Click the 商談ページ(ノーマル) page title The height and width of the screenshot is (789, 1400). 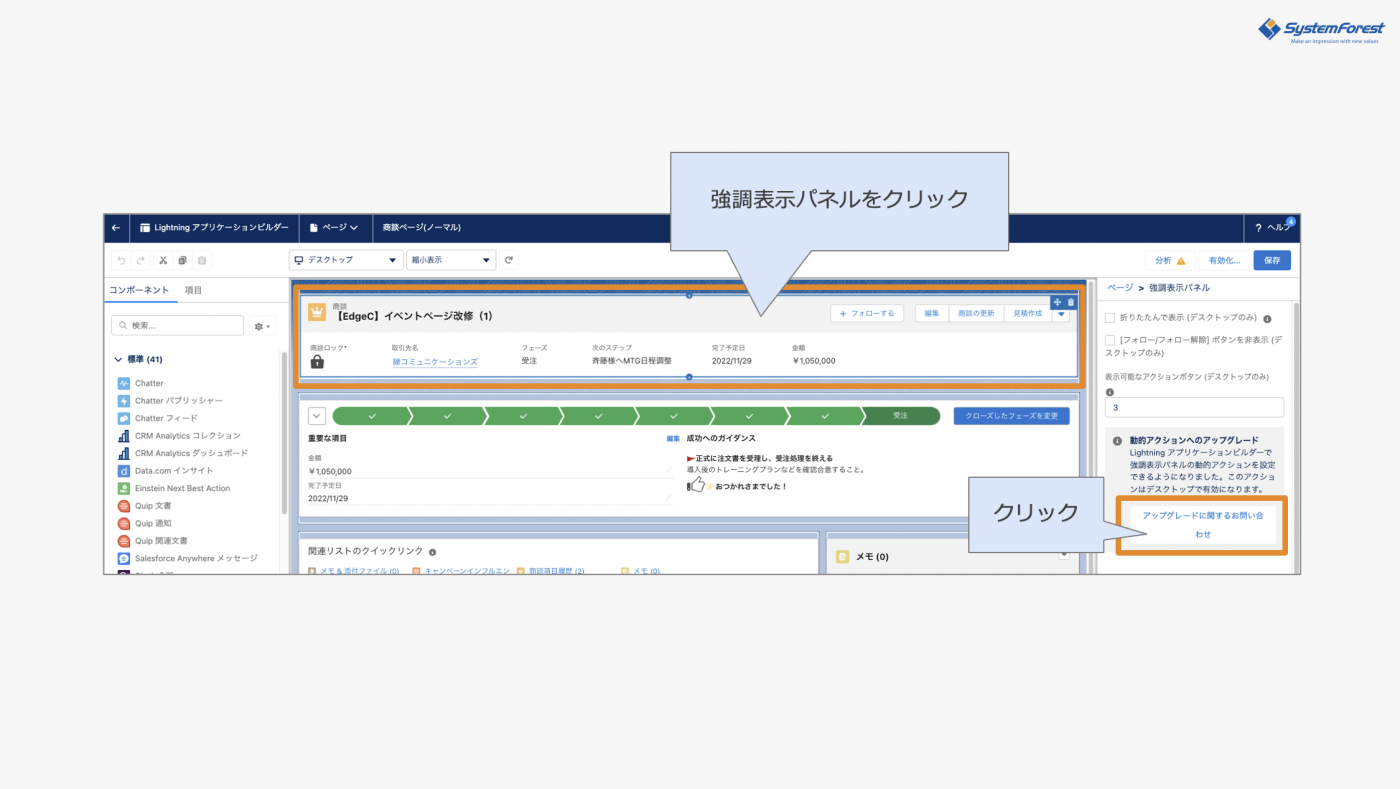(422, 228)
